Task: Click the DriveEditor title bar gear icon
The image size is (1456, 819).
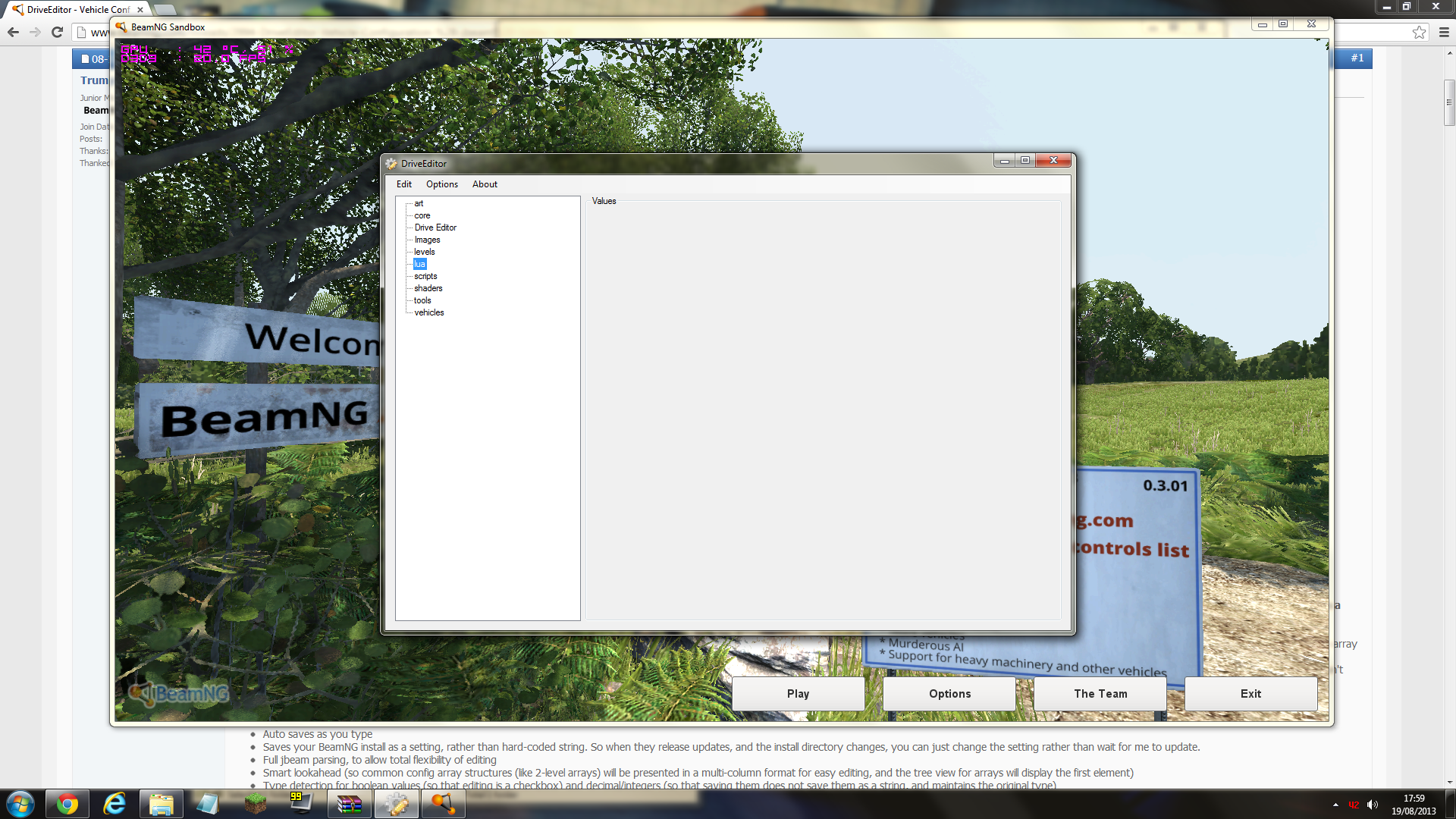Action: point(391,163)
